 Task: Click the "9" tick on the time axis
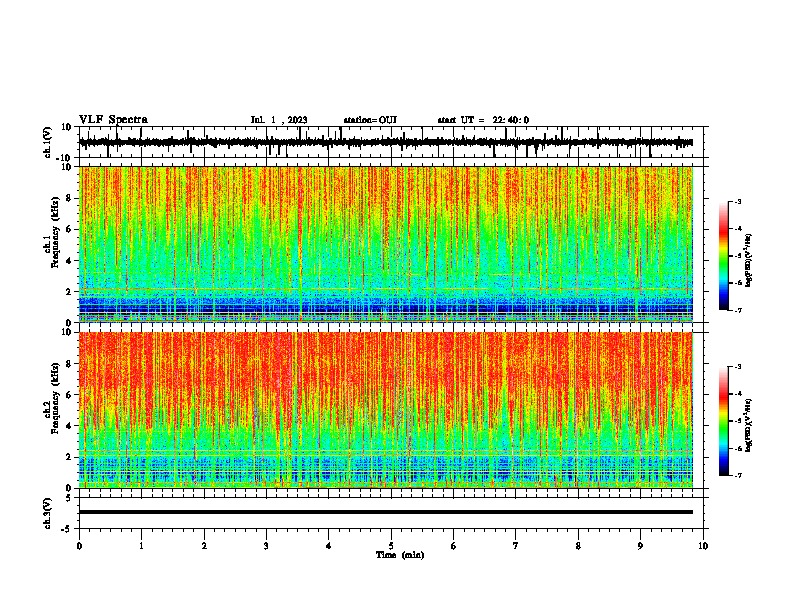(x=640, y=546)
